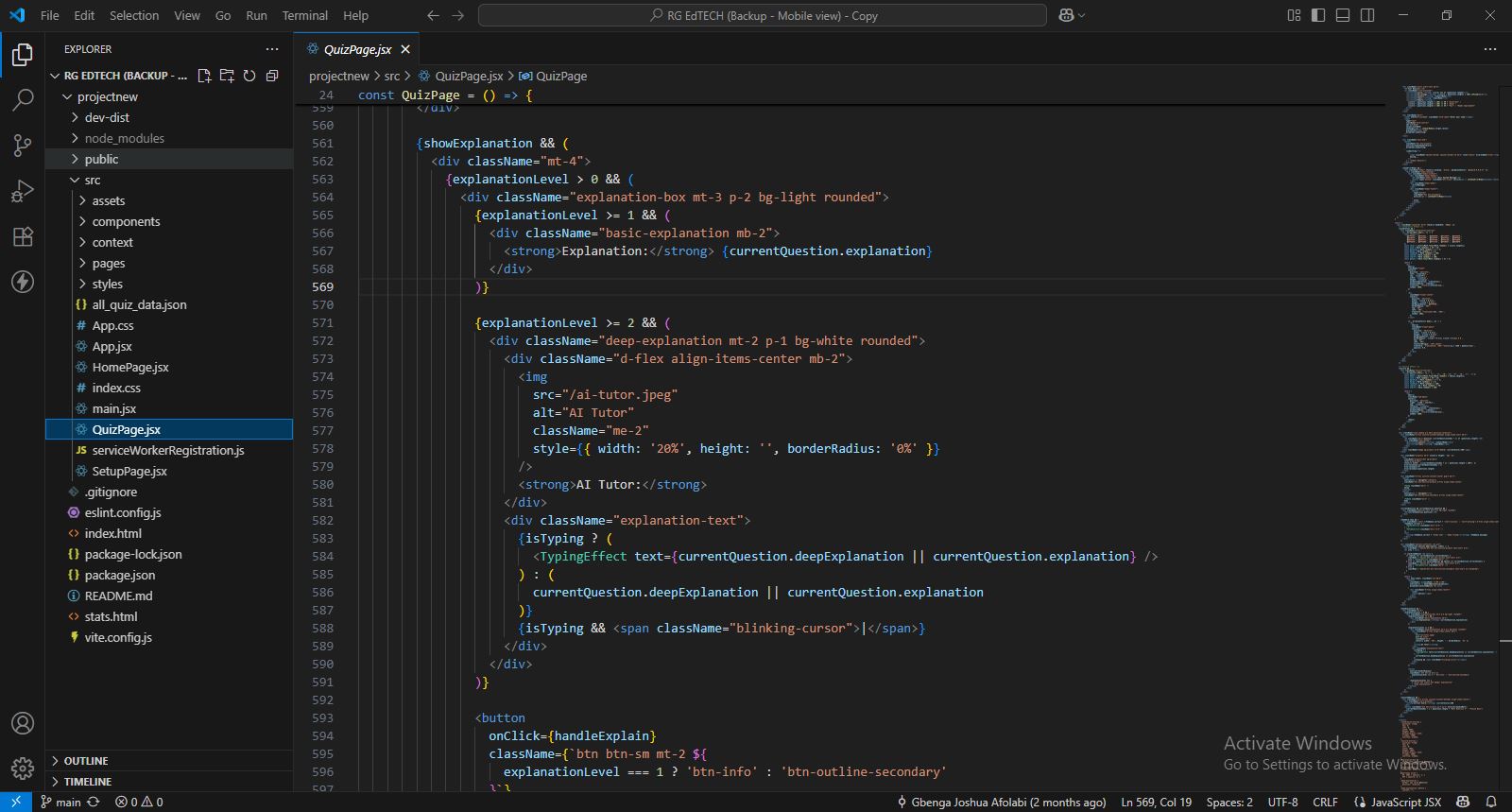Open the Terminal menu
Screen dimensions: 1512x812
pyautogui.click(x=304, y=15)
